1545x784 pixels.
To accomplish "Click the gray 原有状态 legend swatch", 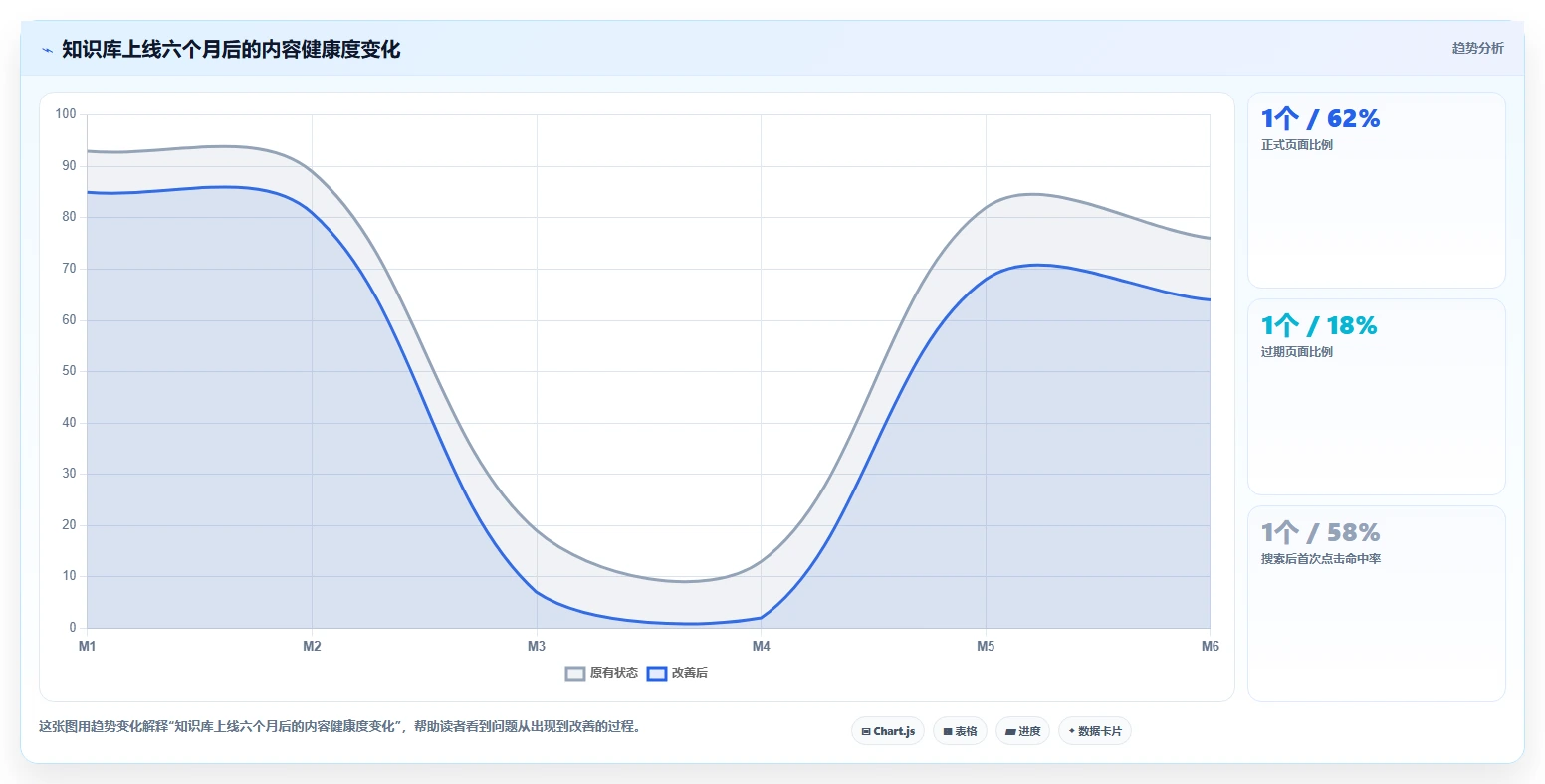I will pyautogui.click(x=575, y=674).
